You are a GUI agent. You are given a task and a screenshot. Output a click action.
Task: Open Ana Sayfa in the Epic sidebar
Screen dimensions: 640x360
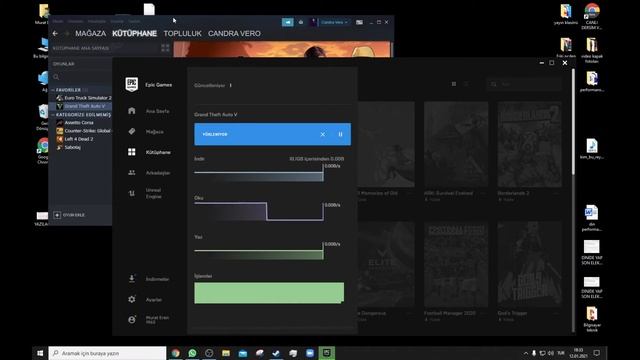click(158, 111)
